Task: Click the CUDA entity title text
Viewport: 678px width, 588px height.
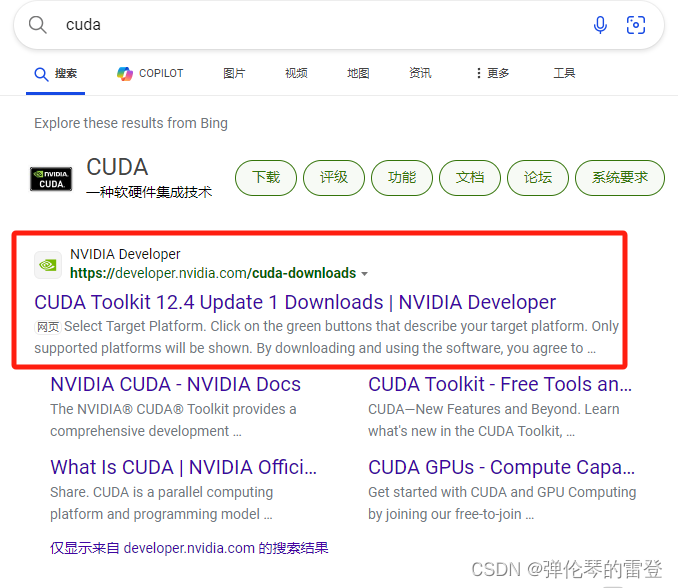Action: 117,167
